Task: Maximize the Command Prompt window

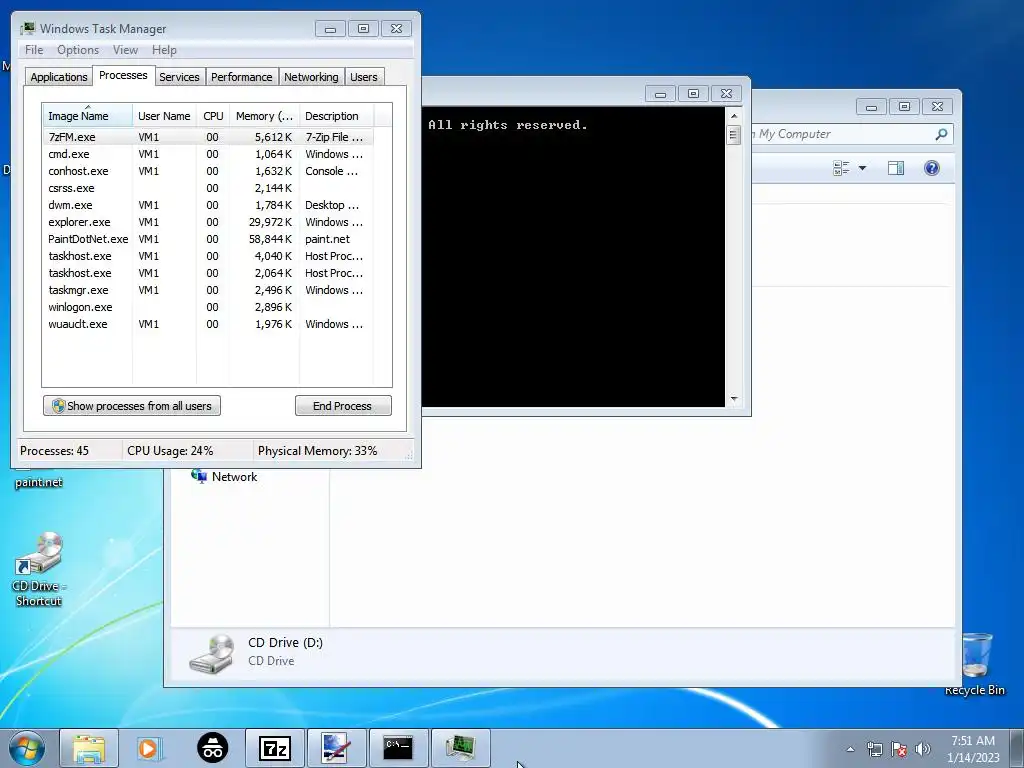Action: click(693, 94)
